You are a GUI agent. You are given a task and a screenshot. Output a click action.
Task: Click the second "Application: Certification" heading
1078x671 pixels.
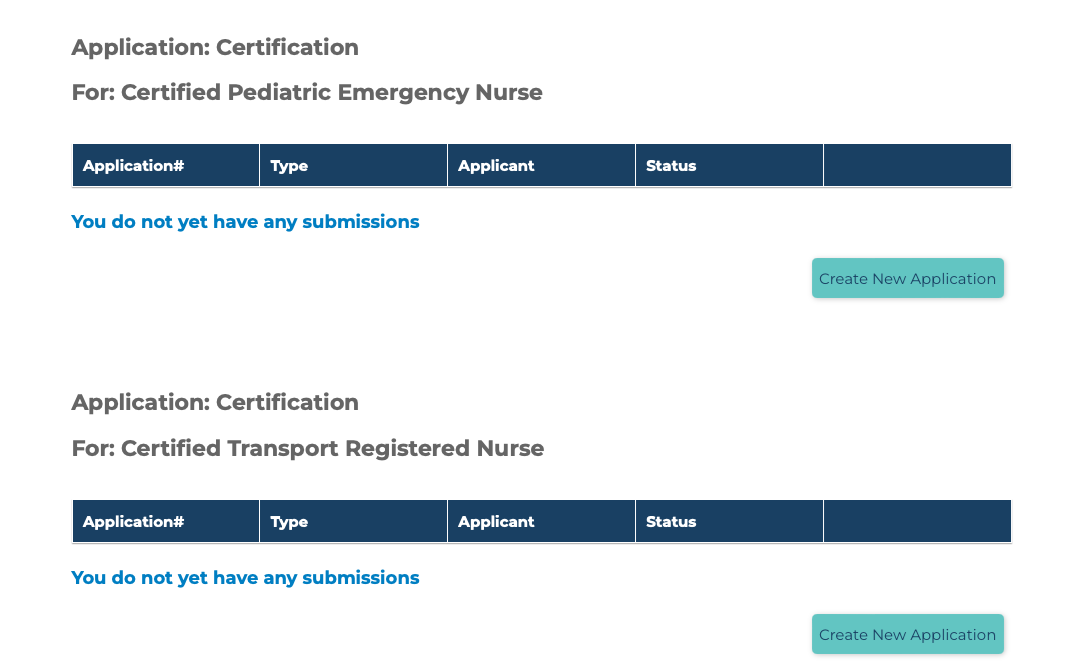coord(215,403)
